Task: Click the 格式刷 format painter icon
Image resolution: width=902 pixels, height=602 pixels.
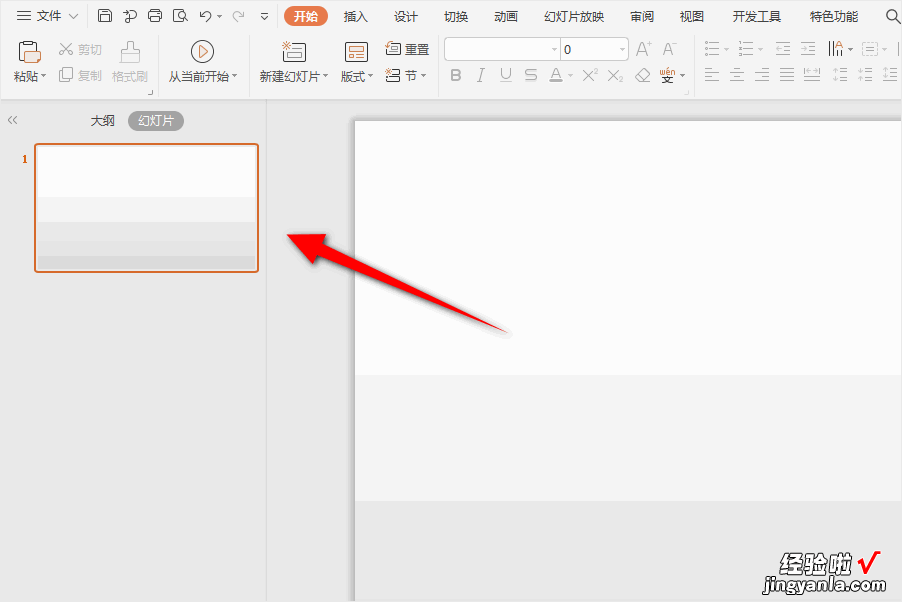Action: click(x=130, y=52)
